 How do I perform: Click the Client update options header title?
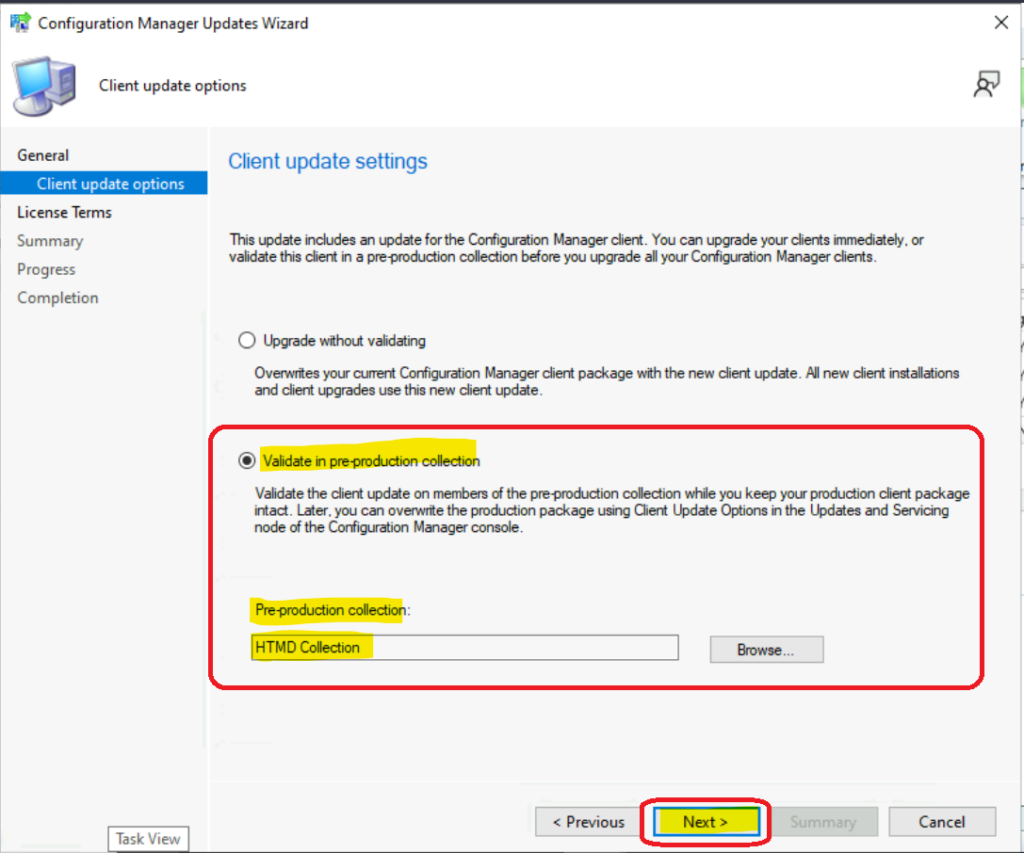(x=173, y=86)
